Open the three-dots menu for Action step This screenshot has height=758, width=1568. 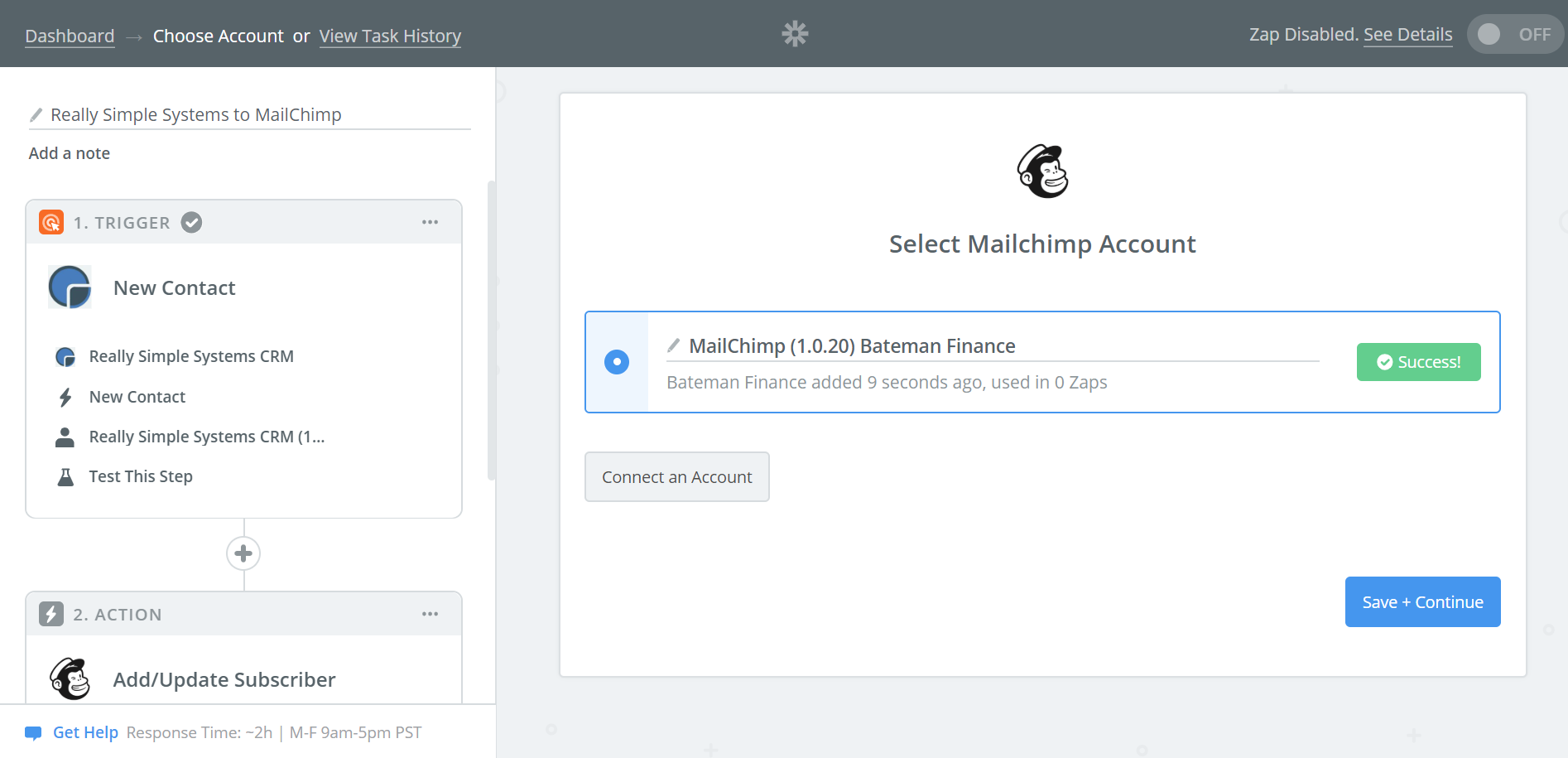coord(430,614)
